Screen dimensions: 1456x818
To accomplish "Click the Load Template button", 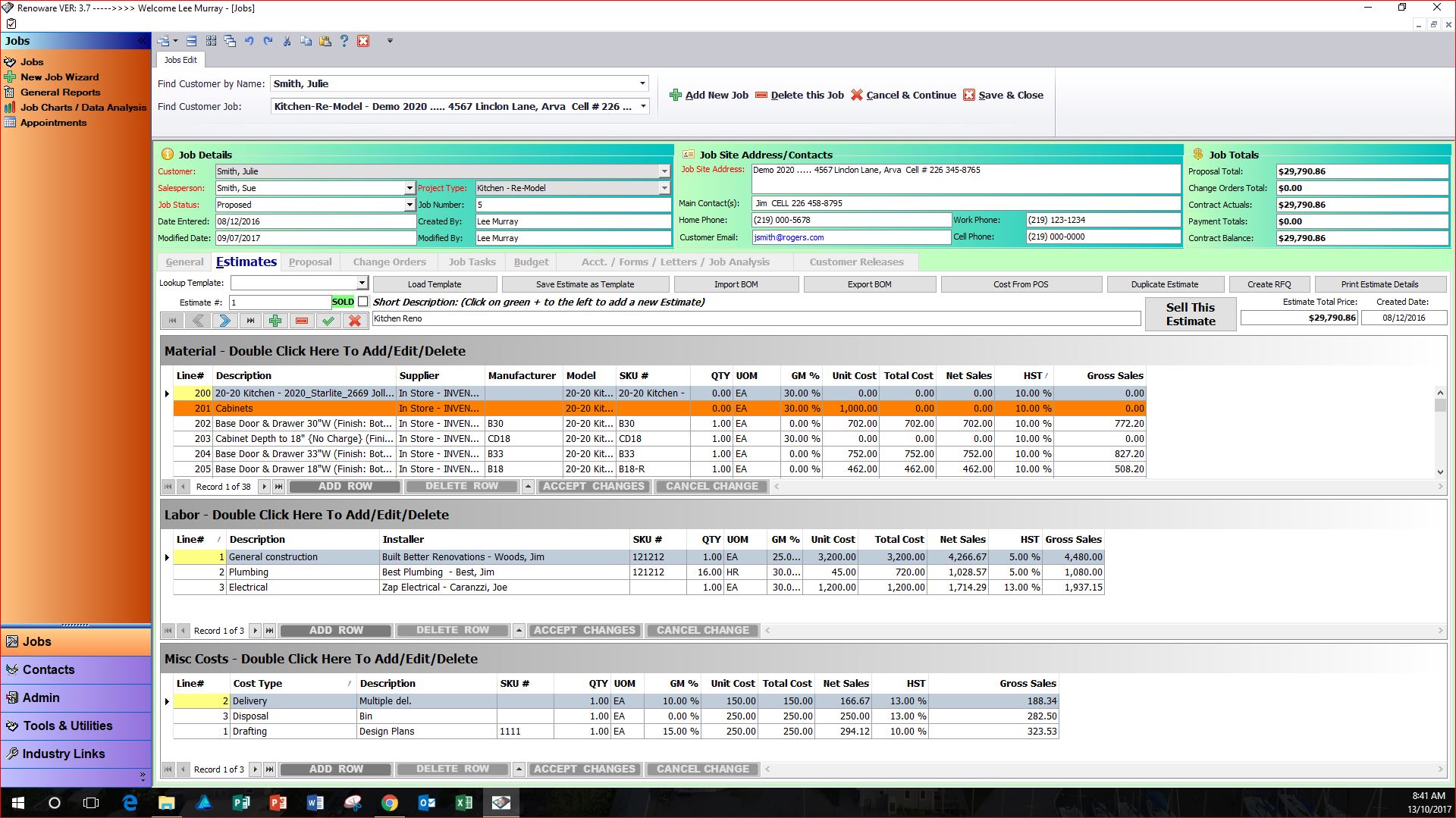I will pyautogui.click(x=435, y=284).
